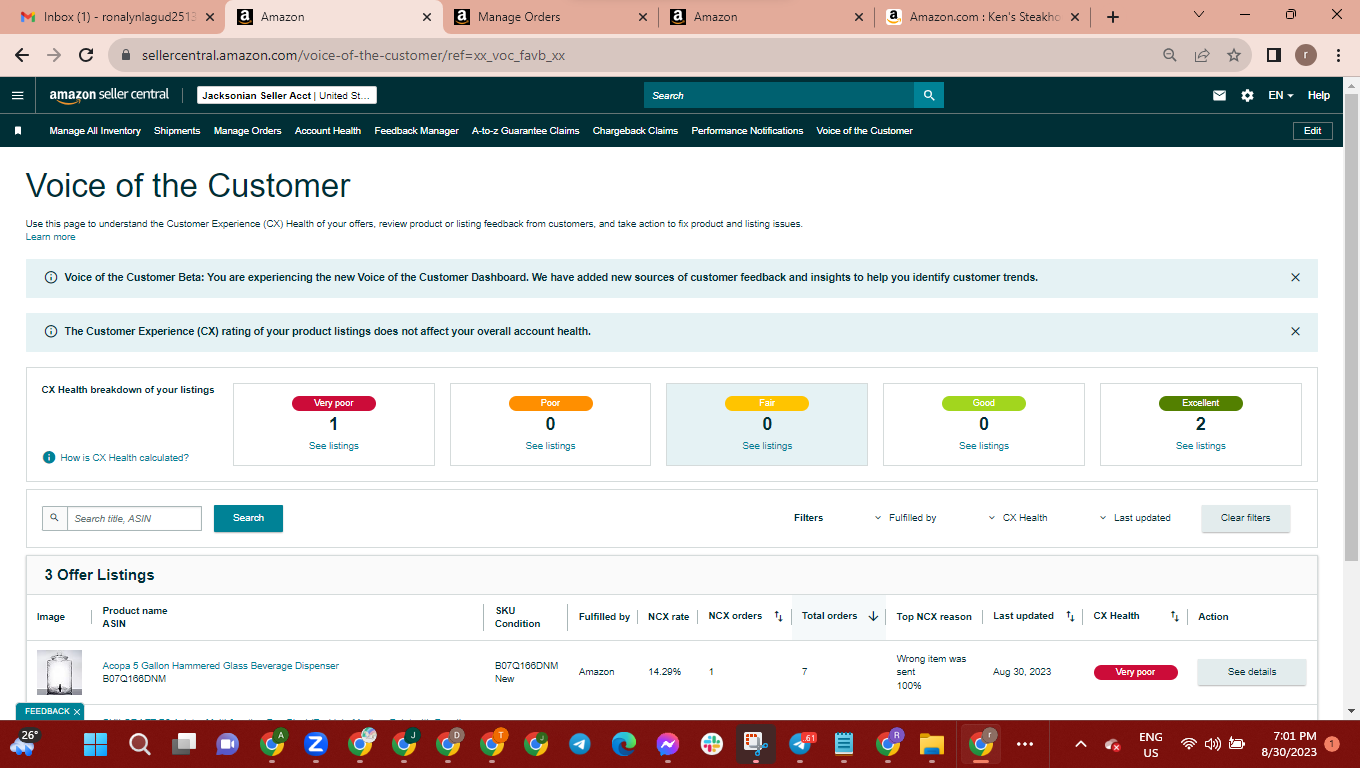The image size is (1360, 768).
Task: See listings under Very poor
Action: (x=334, y=446)
